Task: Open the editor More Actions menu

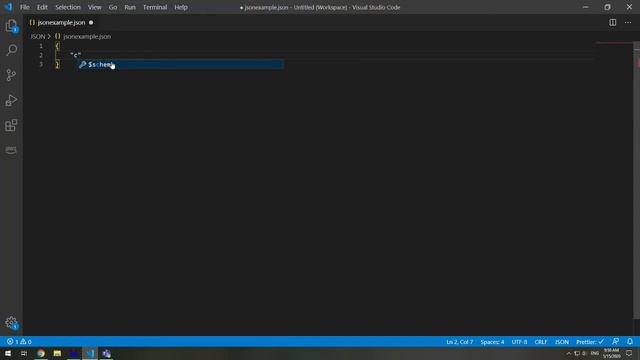Action: click(x=628, y=22)
